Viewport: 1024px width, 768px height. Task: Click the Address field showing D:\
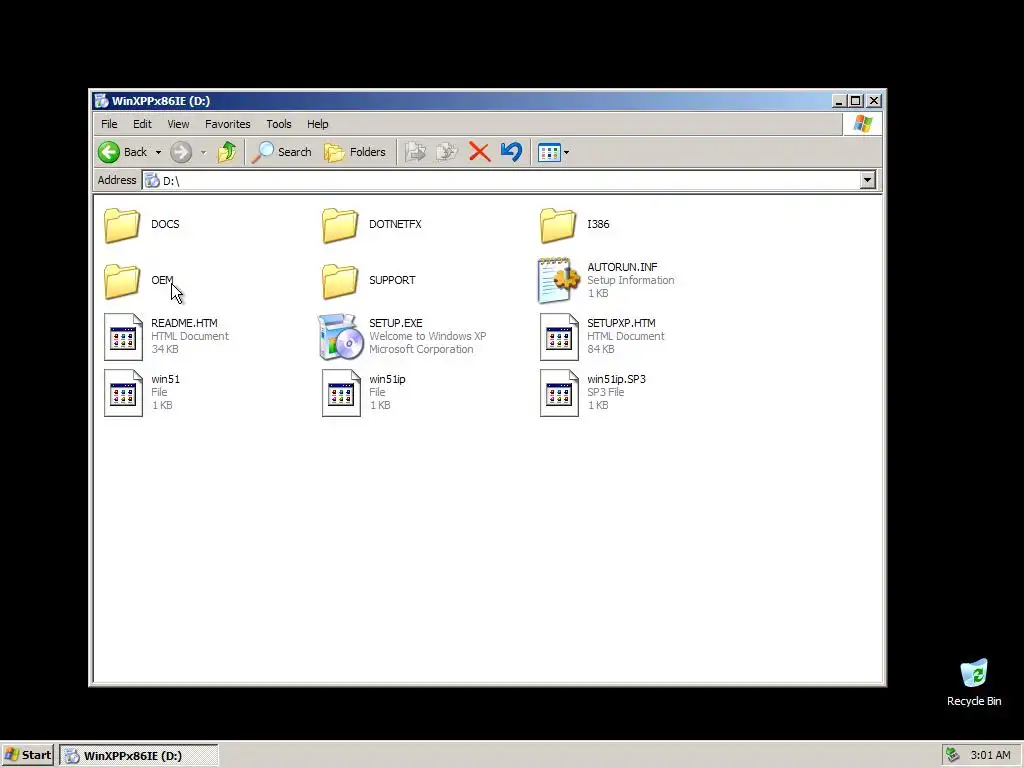[x=501, y=180]
